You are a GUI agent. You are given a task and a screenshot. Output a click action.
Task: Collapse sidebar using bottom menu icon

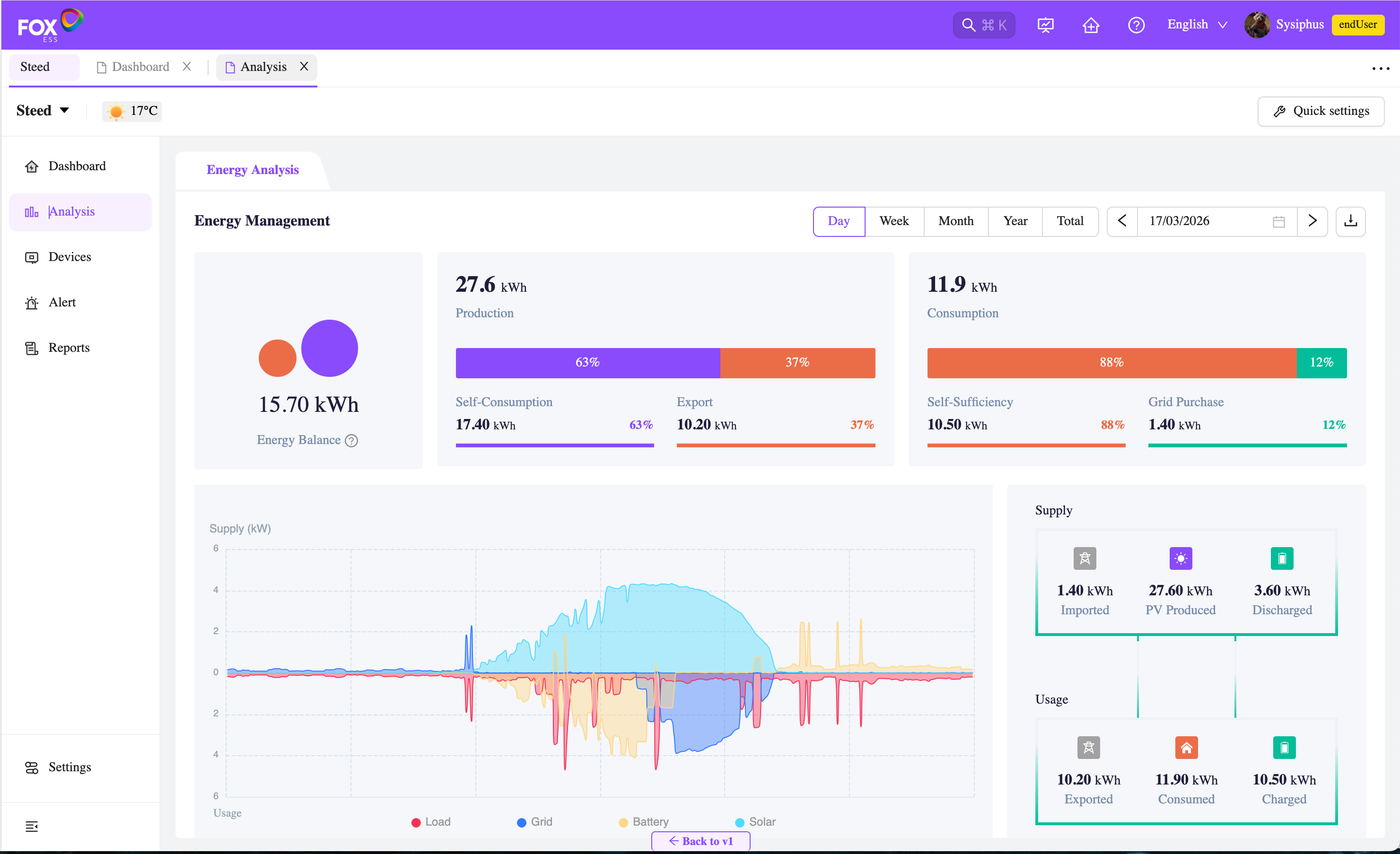tap(32, 826)
